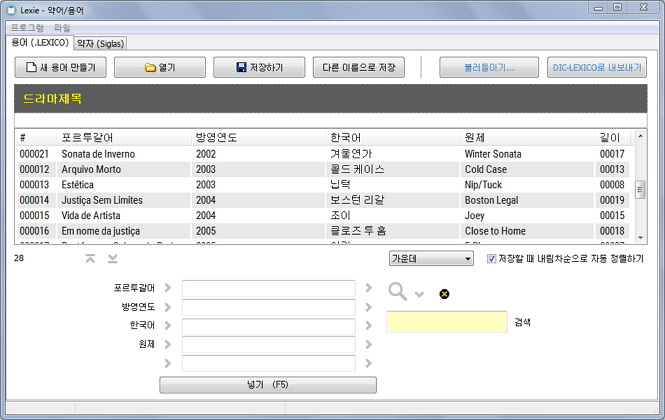Viewport: 665px width, 420px height.
Task: Sort by # column header
Action: coord(36,137)
